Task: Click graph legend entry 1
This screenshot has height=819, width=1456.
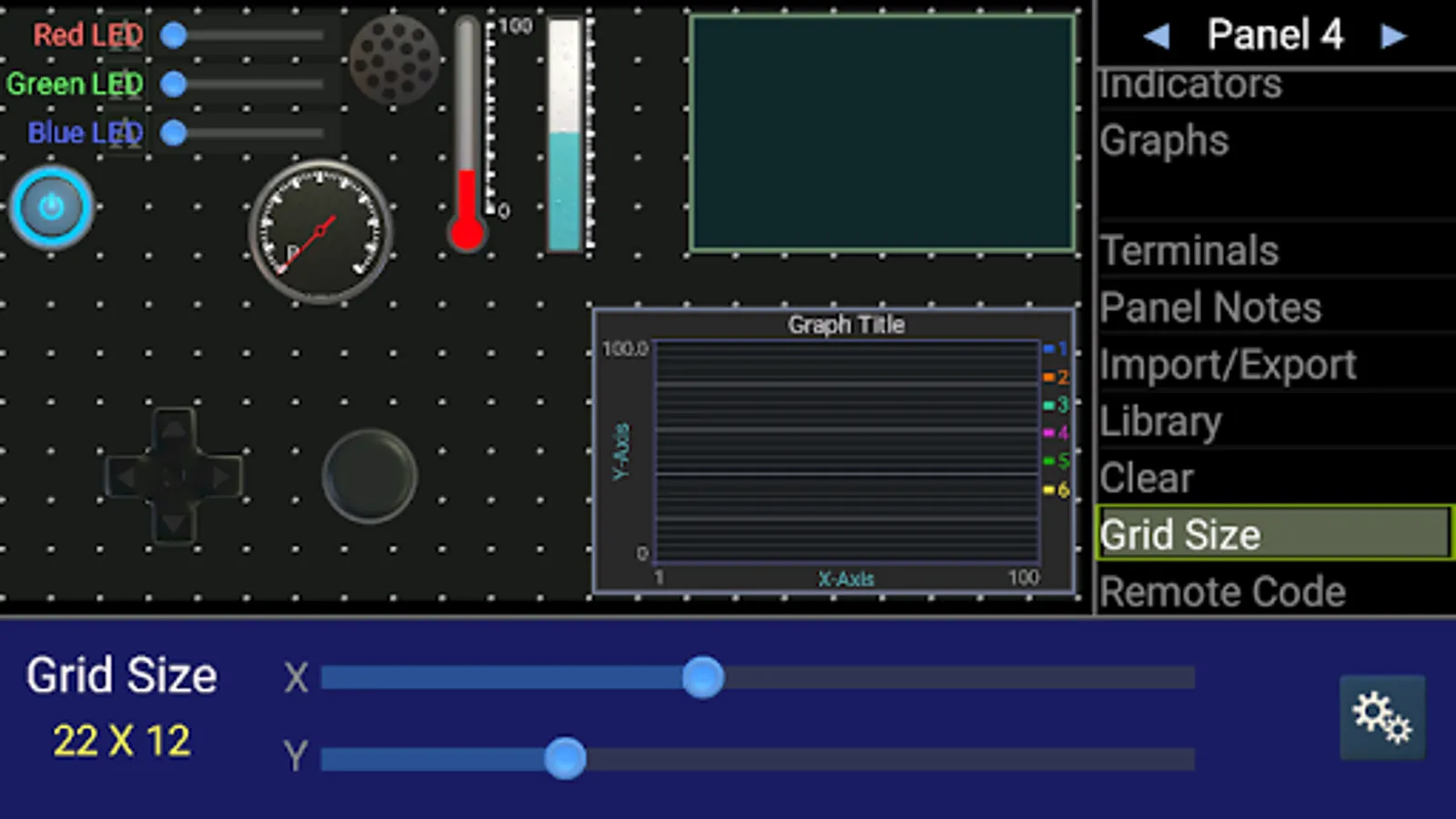Action: tap(1056, 349)
